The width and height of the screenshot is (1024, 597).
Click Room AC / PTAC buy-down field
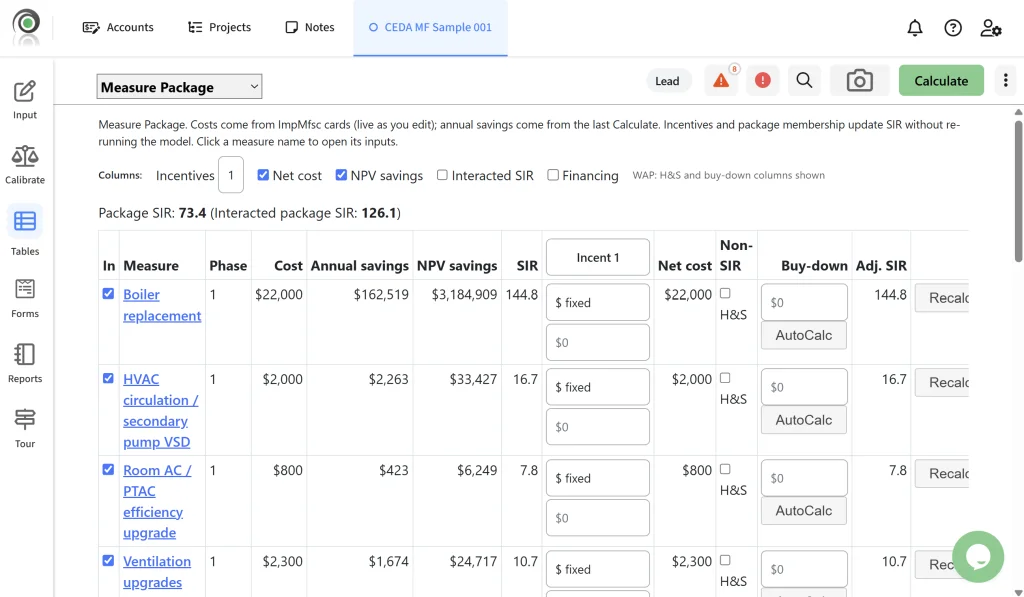[804, 477]
